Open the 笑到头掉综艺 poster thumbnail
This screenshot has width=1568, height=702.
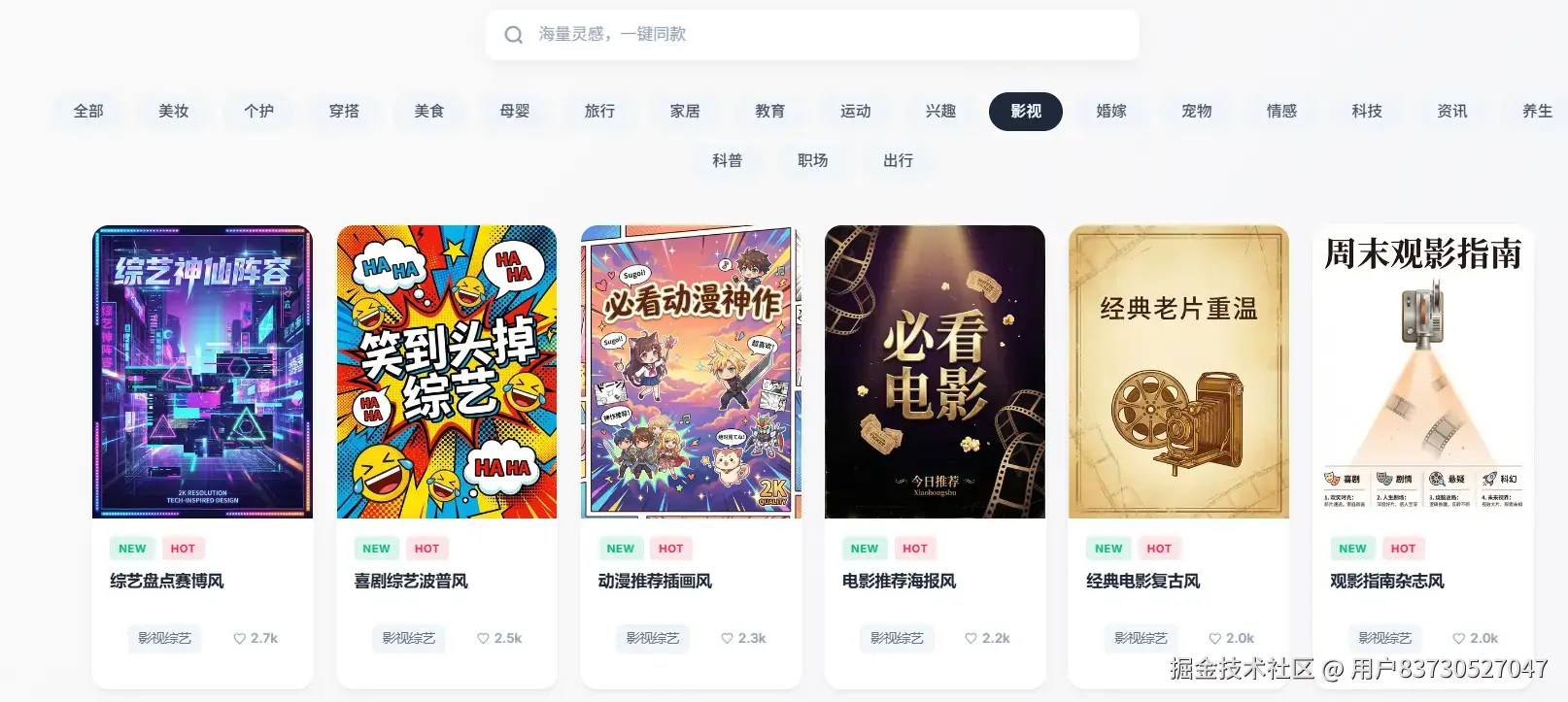tap(447, 372)
